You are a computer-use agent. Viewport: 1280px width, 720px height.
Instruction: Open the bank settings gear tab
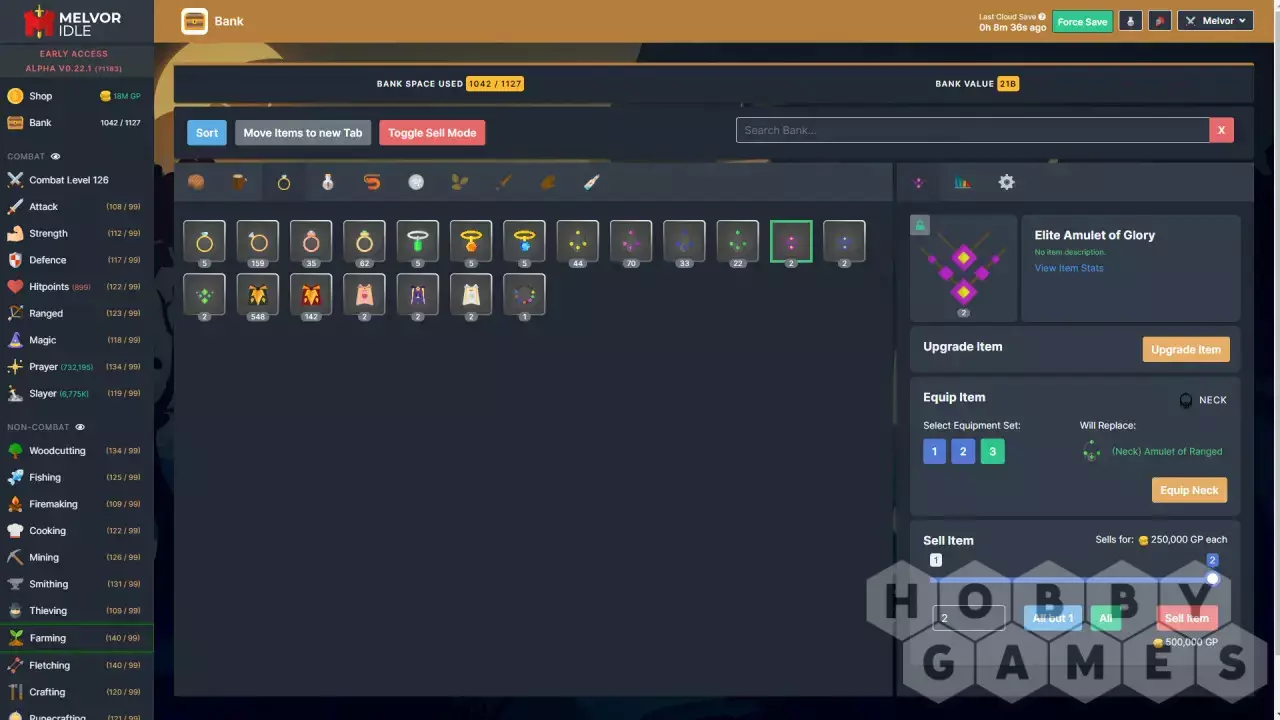click(1006, 182)
